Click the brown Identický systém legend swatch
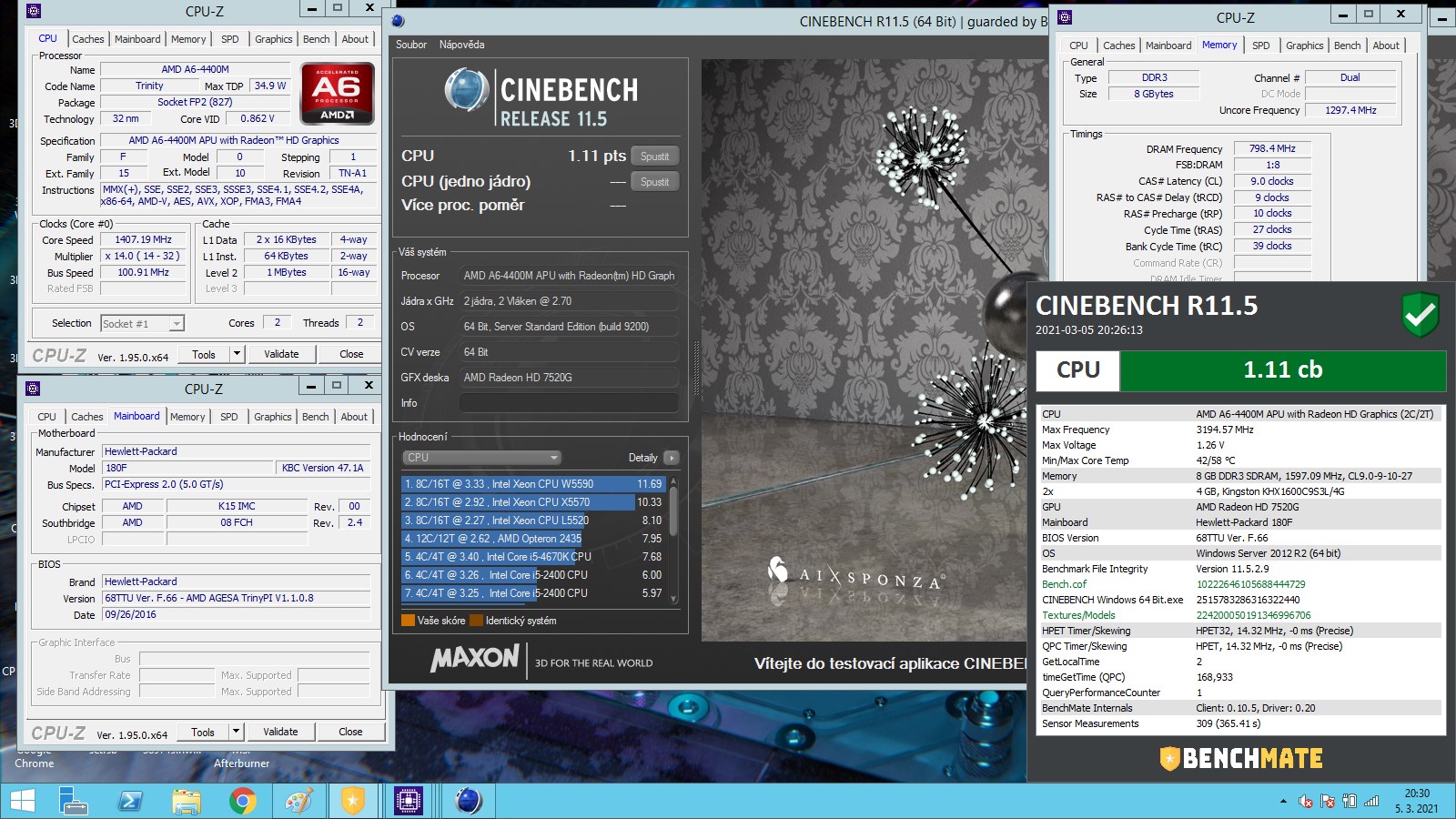The image size is (1456, 819). coord(476,621)
